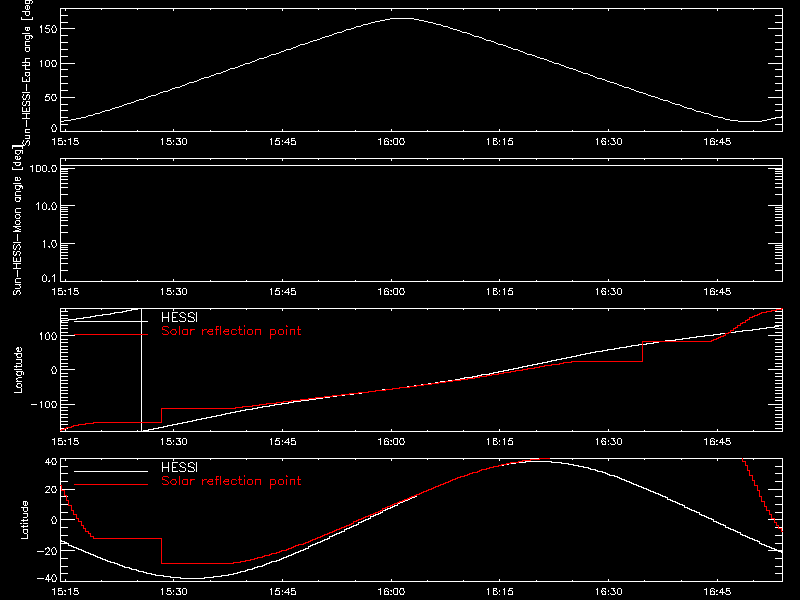Click 15:15 time label under Earth angle plot

[x=65, y=141]
